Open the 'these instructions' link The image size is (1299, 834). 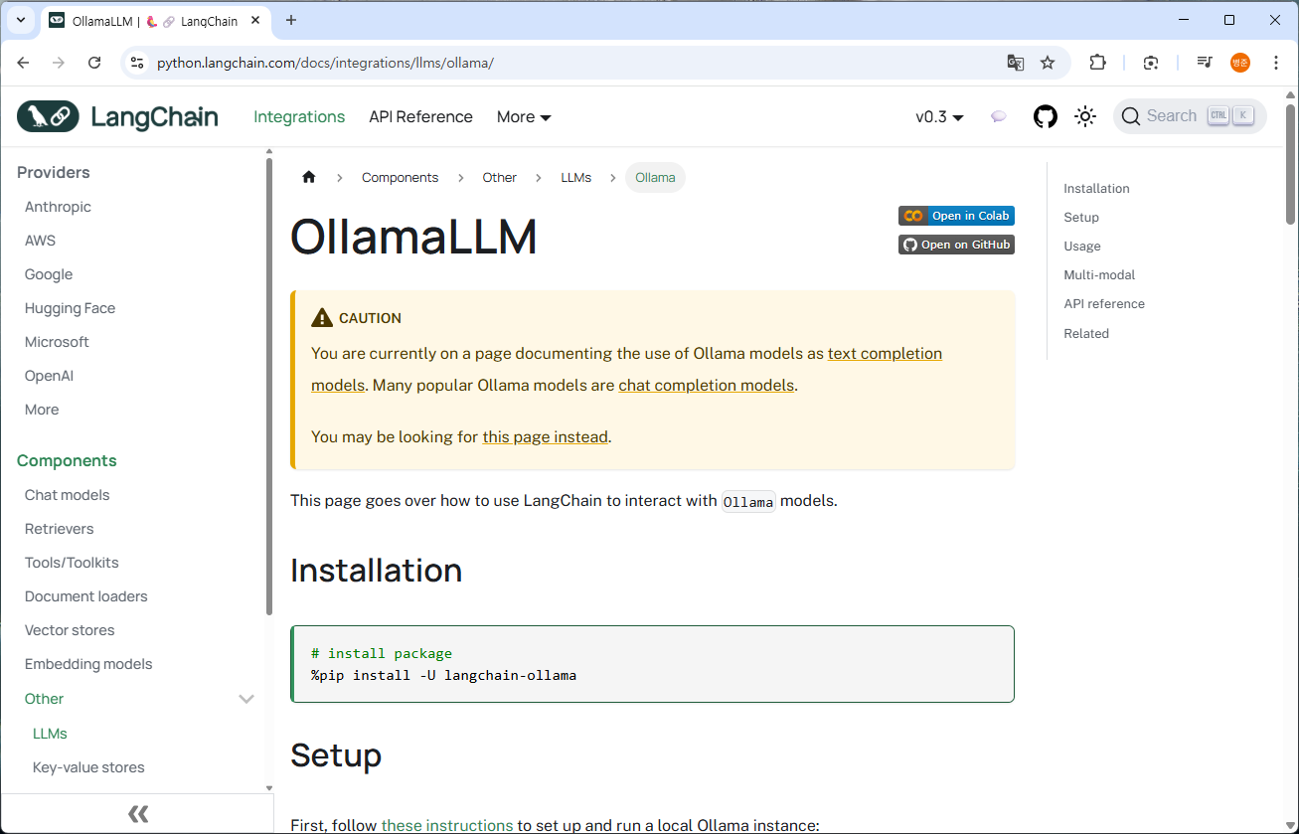447,826
